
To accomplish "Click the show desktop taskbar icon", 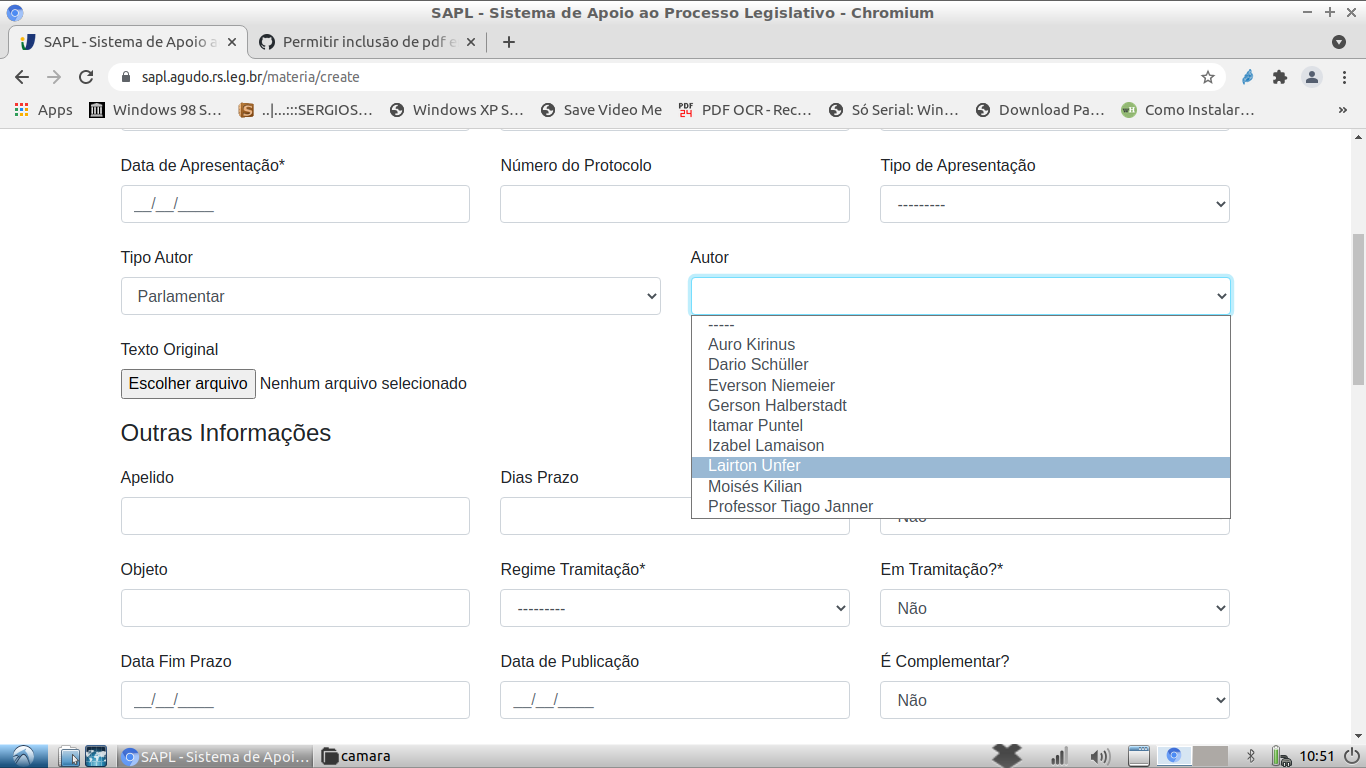I will click(x=1138, y=756).
